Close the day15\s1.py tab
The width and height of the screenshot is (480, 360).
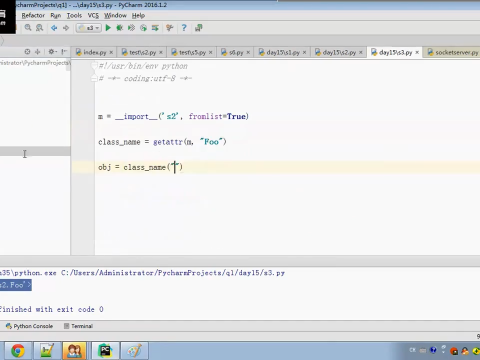click(304, 53)
